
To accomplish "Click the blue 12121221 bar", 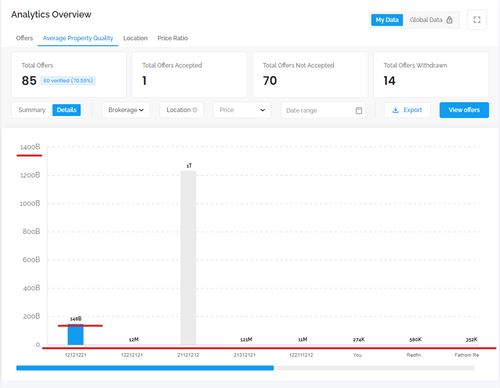I will (x=76, y=334).
